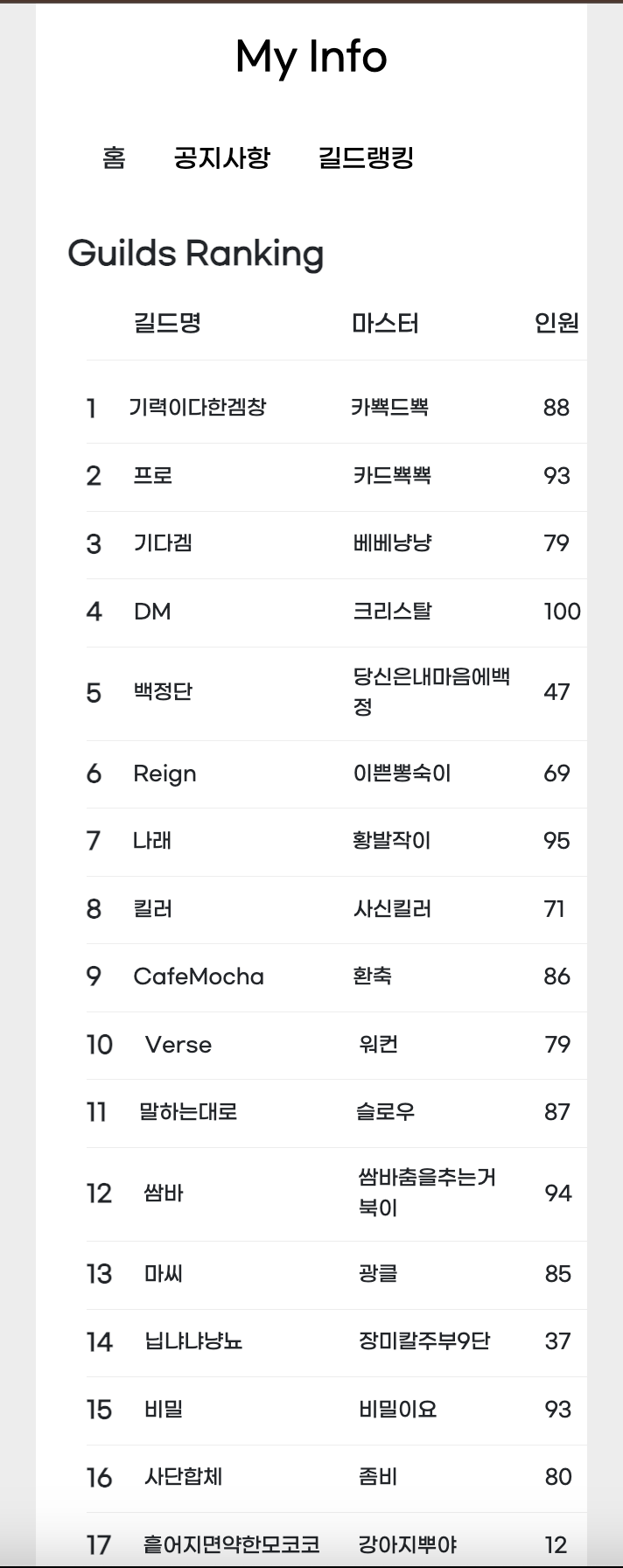Go to the 공지사항 page
Image resolution: width=623 pixels, height=1568 pixels.
pyautogui.click(x=222, y=158)
